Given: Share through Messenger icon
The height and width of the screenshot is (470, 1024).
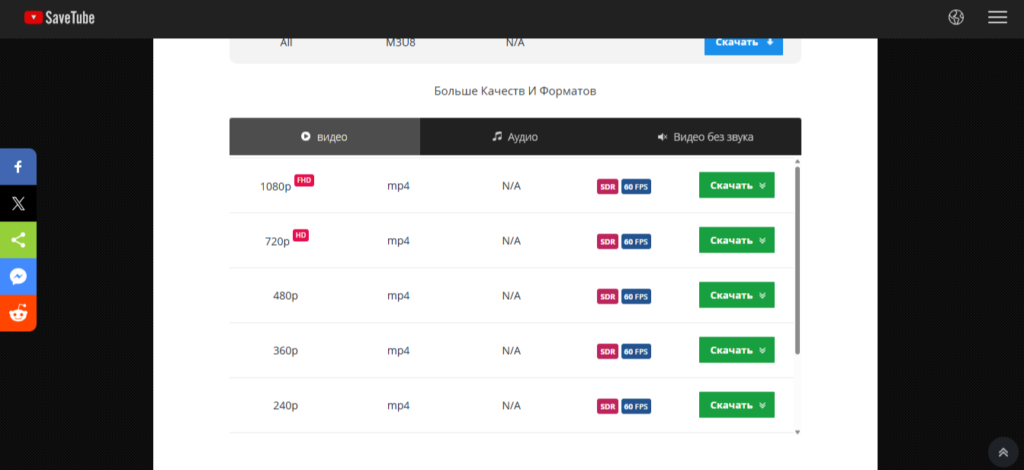Looking at the screenshot, I should click(x=18, y=277).
